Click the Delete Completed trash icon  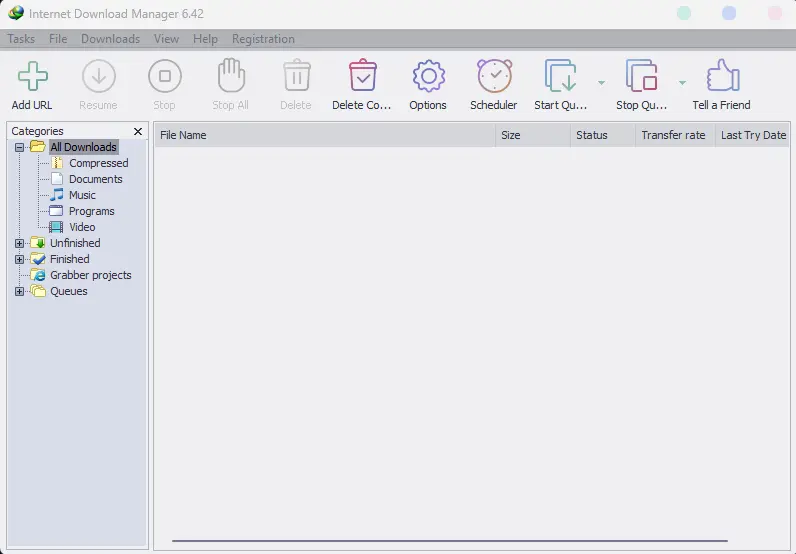(362, 76)
